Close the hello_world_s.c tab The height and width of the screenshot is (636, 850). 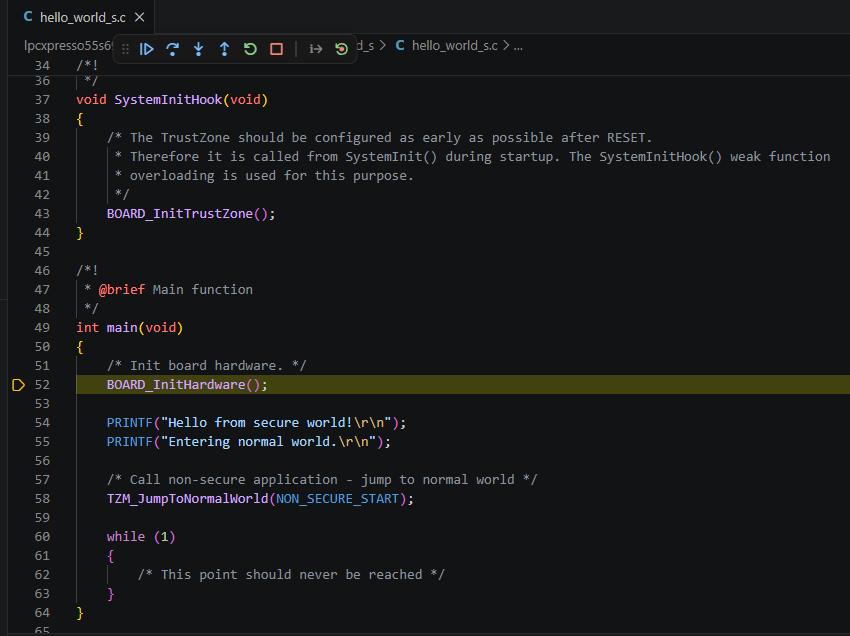pos(138,16)
